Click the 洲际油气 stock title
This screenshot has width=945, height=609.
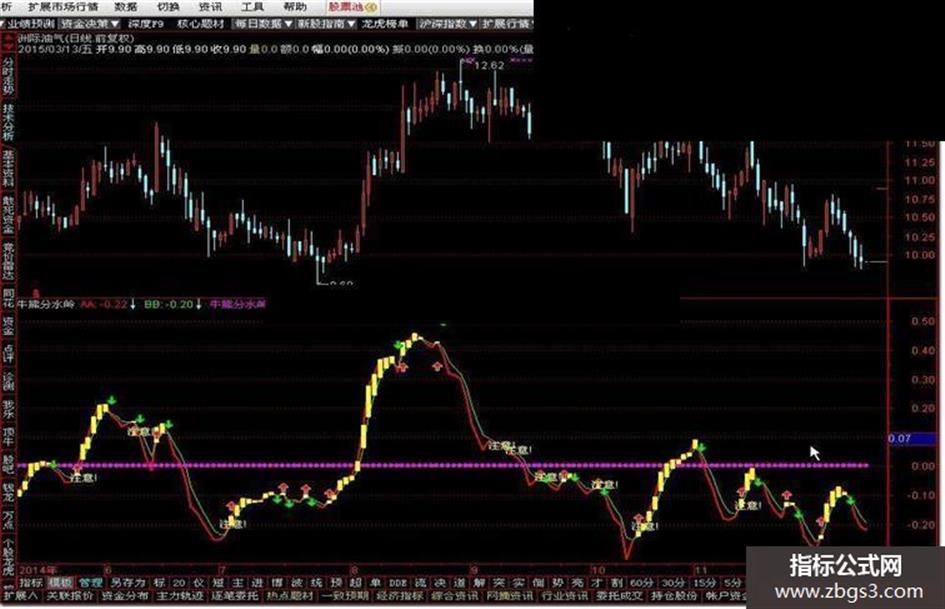coord(42,38)
